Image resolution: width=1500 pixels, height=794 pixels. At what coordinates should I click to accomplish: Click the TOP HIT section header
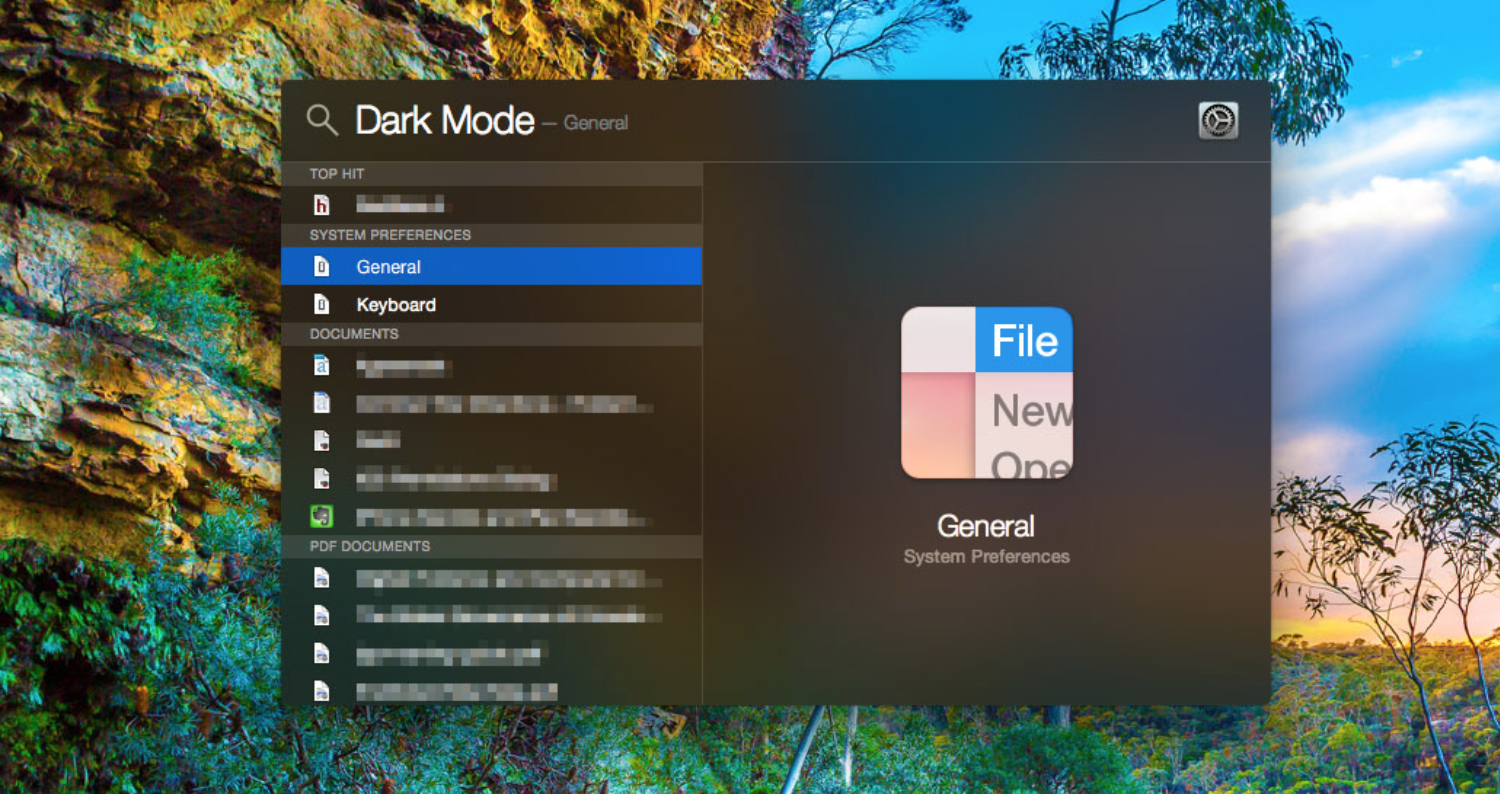[492, 174]
